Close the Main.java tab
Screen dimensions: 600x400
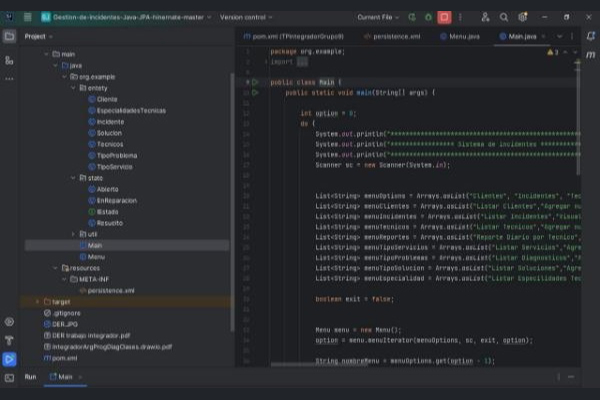coord(543,36)
